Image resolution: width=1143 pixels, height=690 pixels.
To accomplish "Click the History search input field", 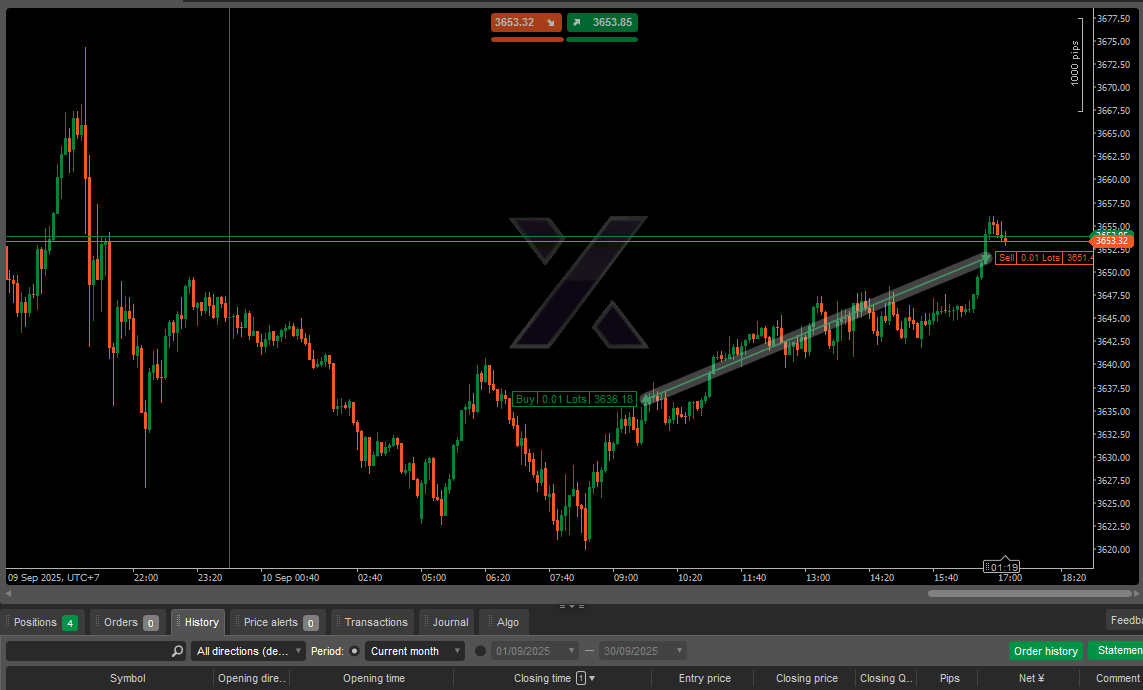I will point(88,651).
